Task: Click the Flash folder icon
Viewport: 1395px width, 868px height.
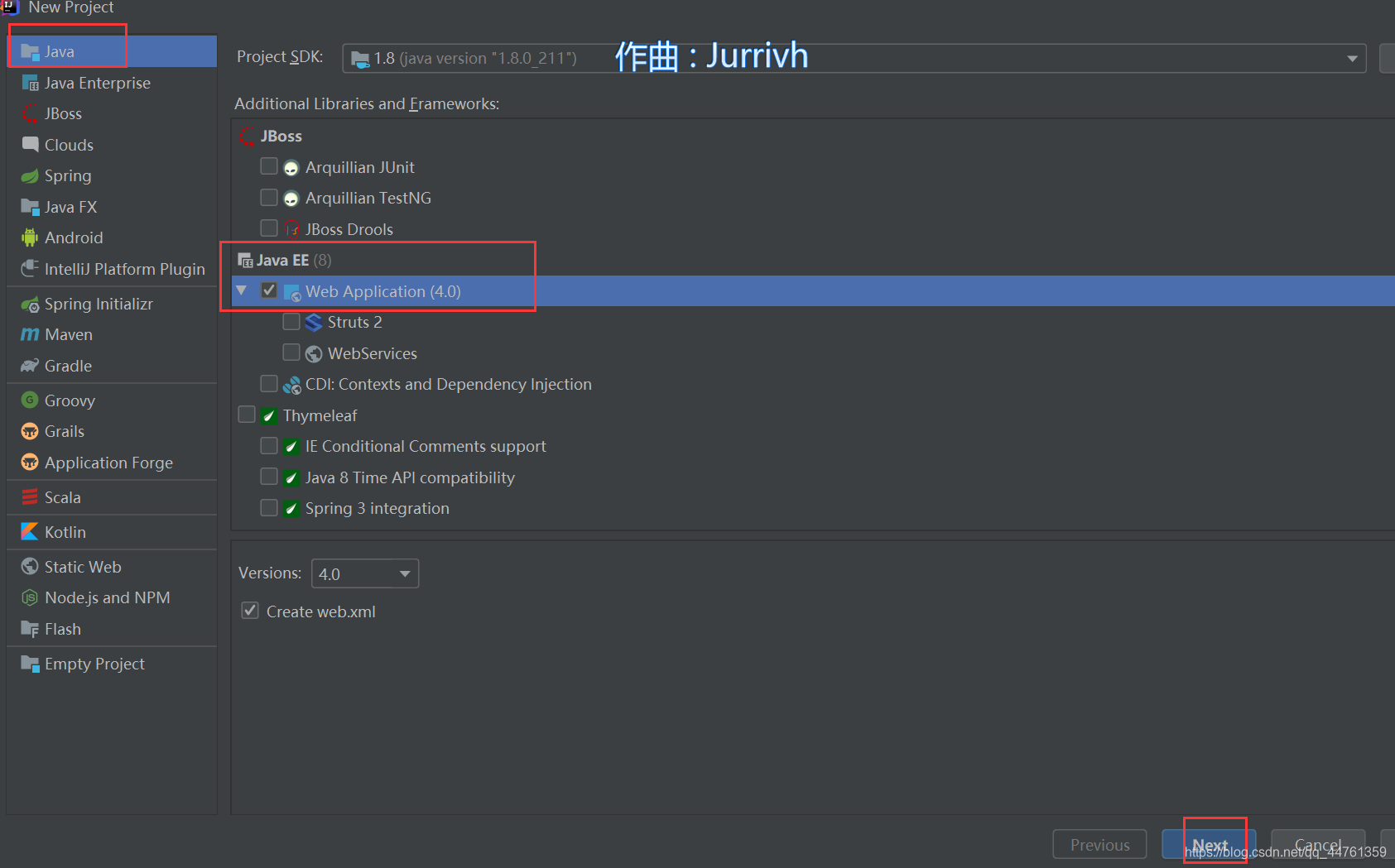Action: [30, 629]
